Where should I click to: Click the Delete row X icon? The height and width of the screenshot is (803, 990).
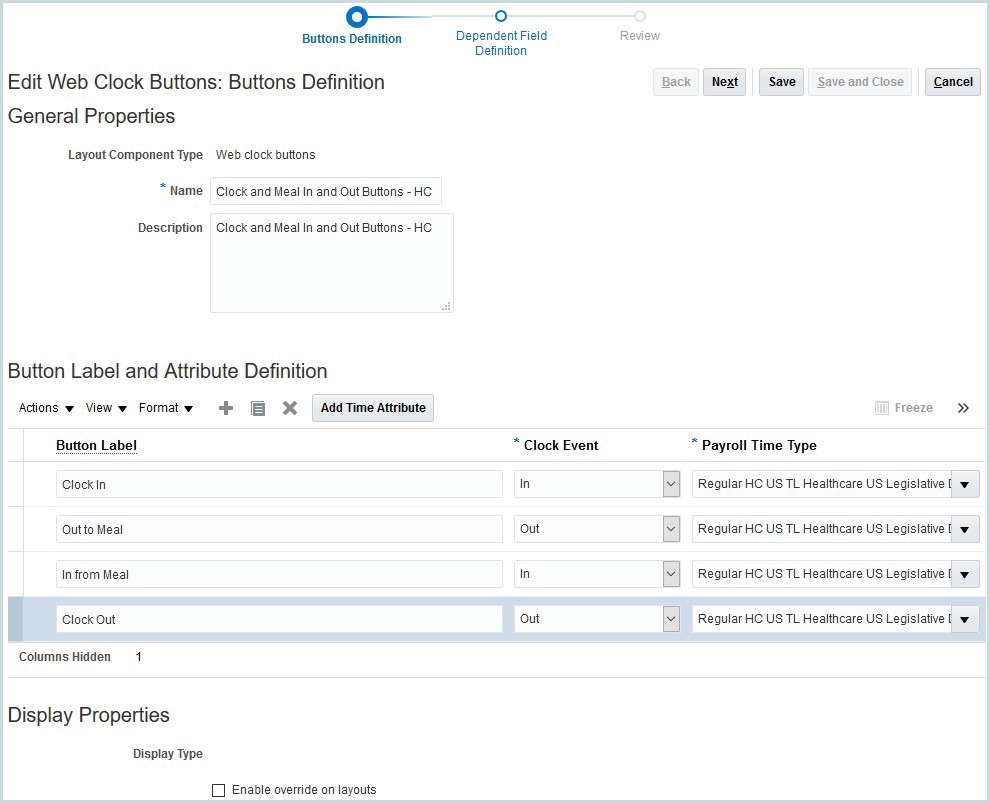(288, 408)
